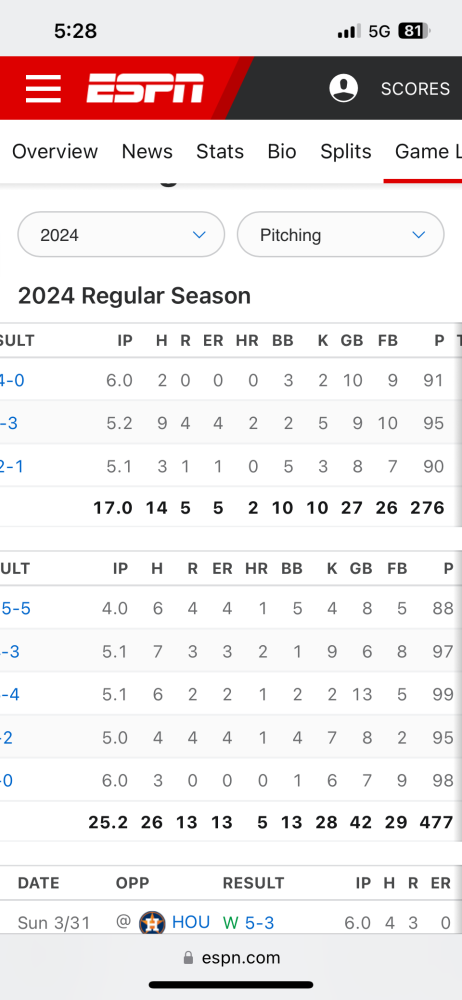Open the HOU opponent team link

tap(191, 923)
